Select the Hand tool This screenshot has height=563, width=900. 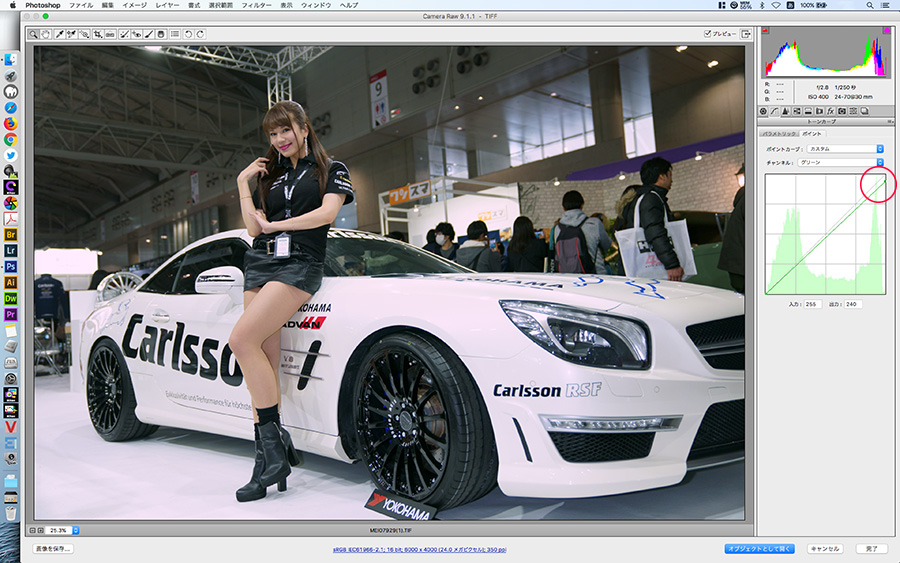(x=45, y=34)
